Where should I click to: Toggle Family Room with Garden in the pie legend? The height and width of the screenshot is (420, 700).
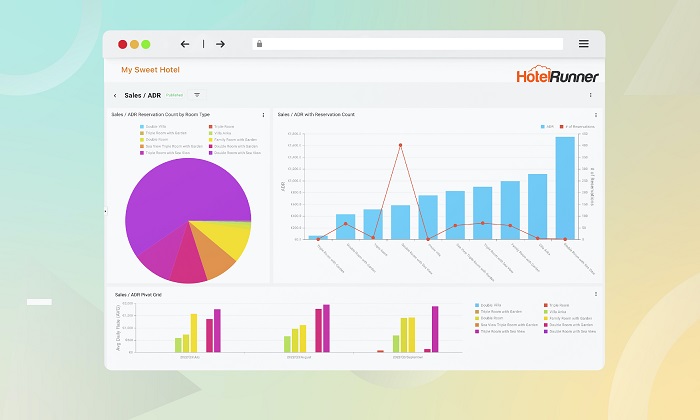tap(233, 140)
